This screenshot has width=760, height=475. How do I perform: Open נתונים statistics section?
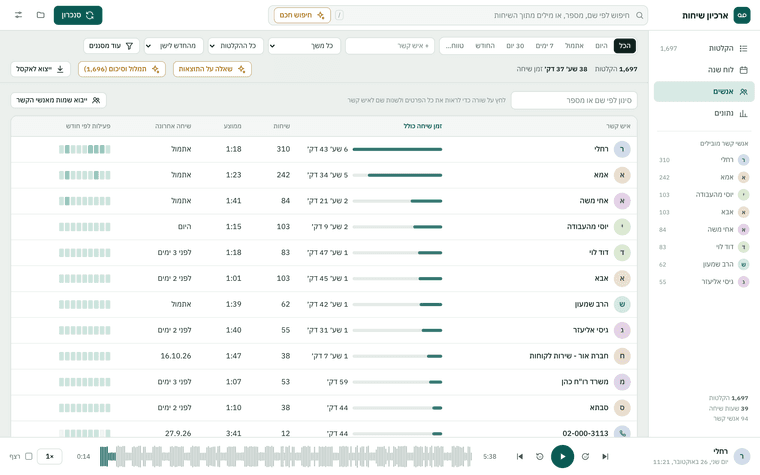pyautogui.click(x=704, y=113)
